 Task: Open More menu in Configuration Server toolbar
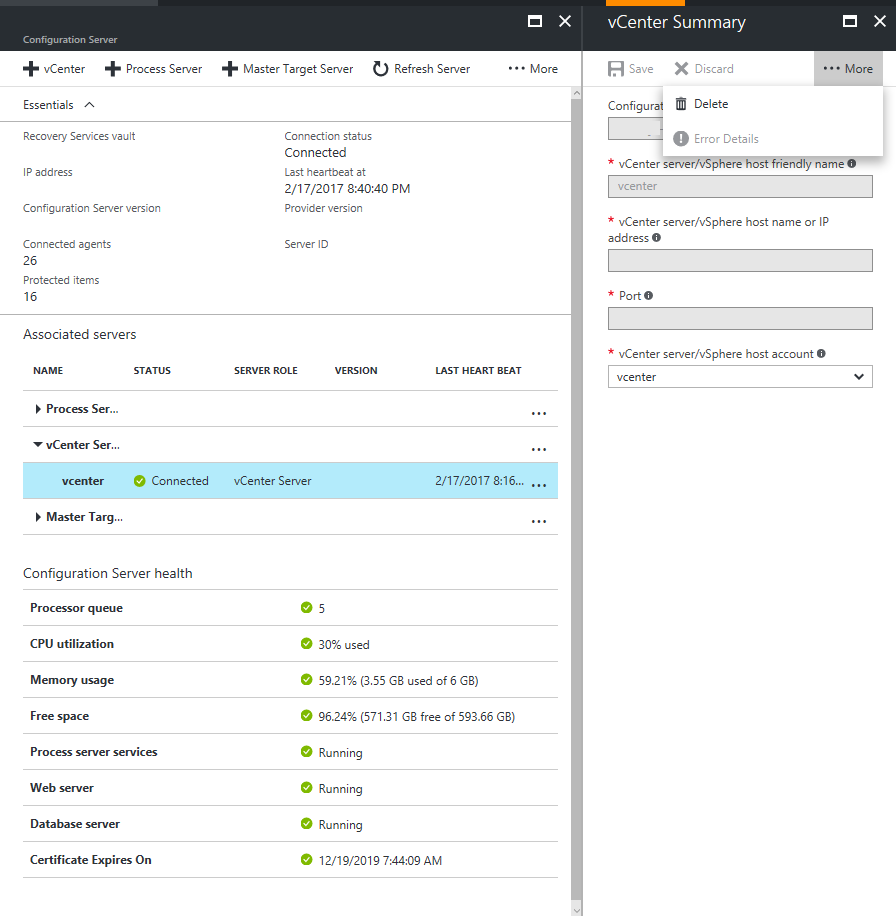pyautogui.click(x=533, y=69)
